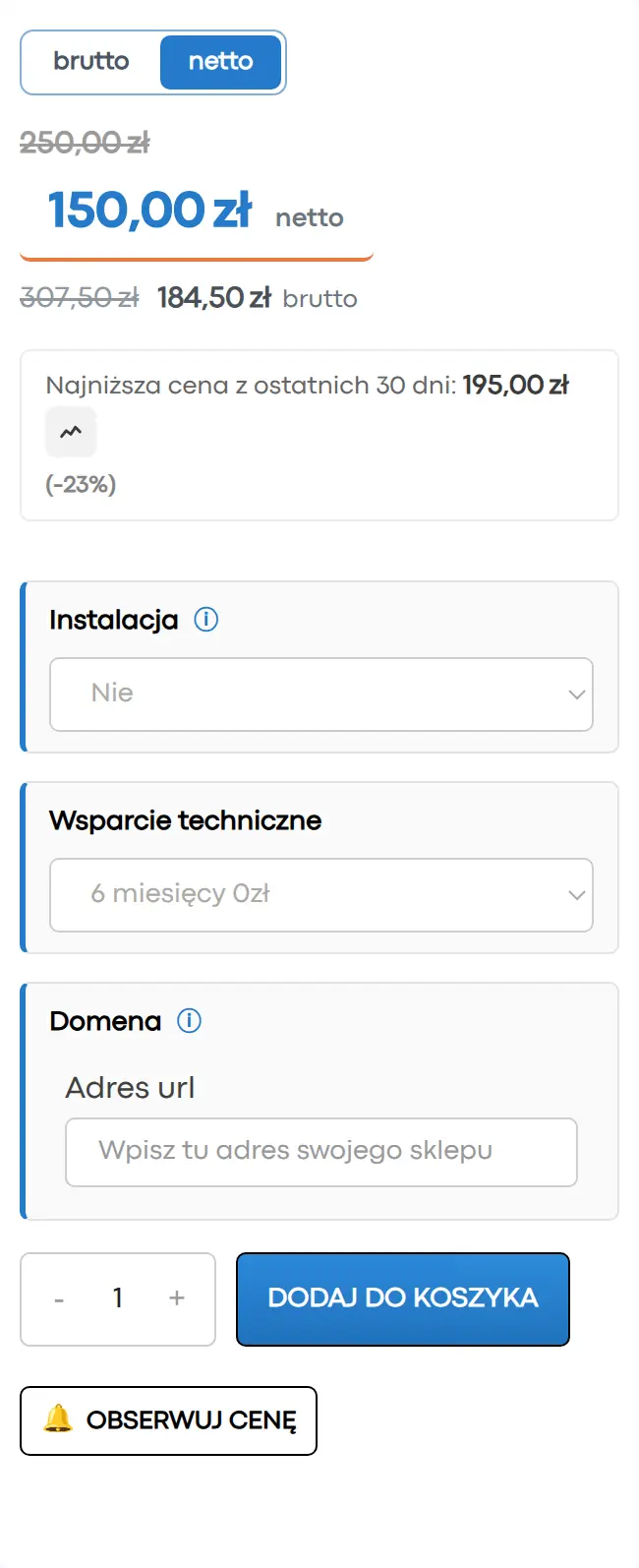The image size is (639, 1568).
Task: Click the chevron arrow in Instalacja select
Action: [x=576, y=694]
